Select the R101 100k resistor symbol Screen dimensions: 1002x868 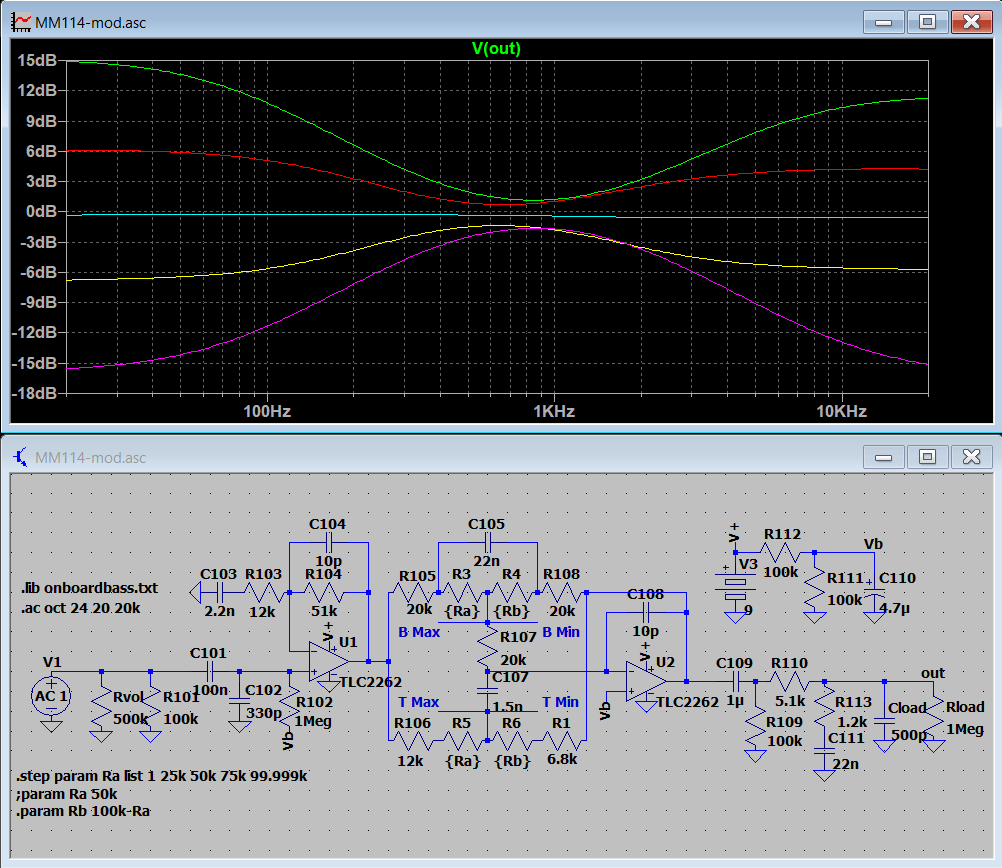pos(151,707)
